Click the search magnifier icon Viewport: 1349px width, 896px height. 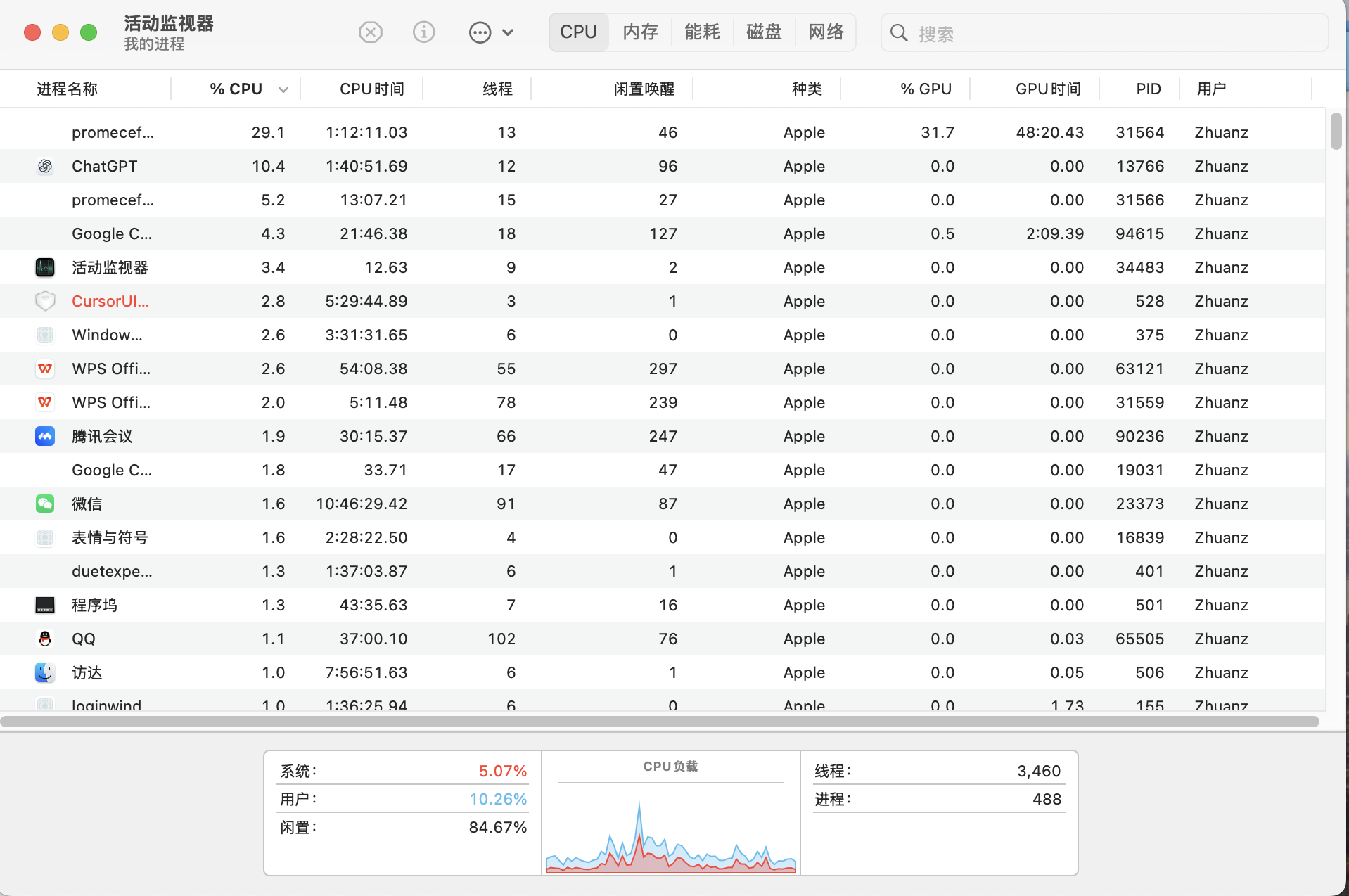[x=898, y=33]
